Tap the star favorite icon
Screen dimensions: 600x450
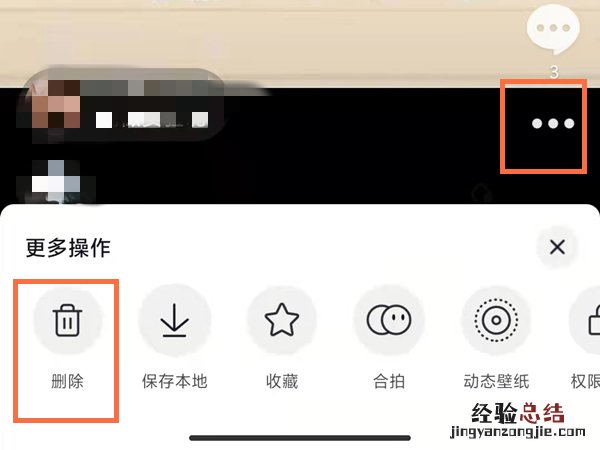[x=282, y=320]
